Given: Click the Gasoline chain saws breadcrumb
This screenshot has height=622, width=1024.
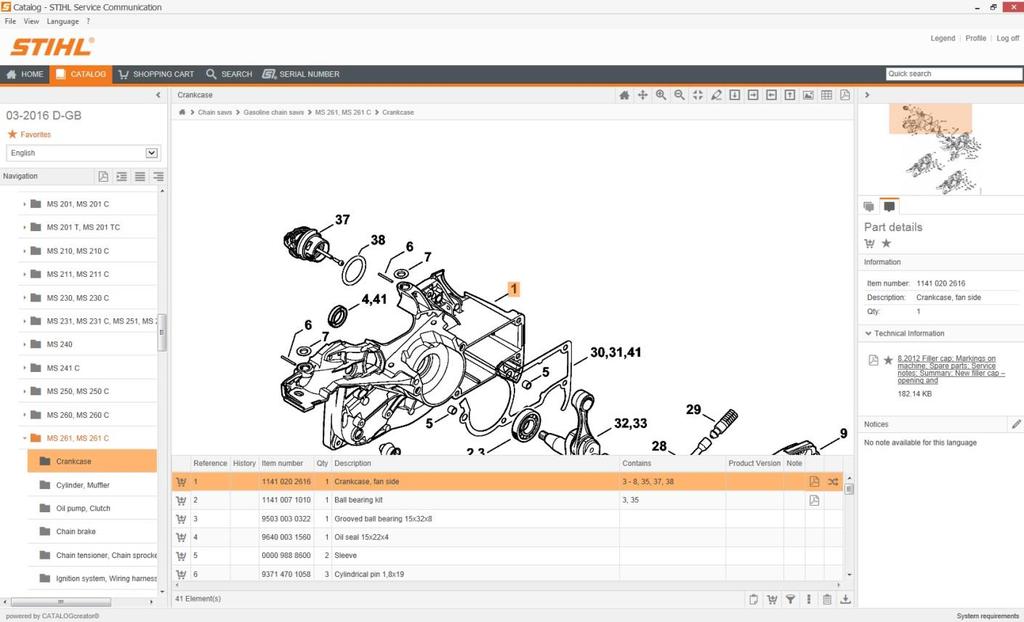Looking at the screenshot, I should pyautogui.click(x=273, y=113).
